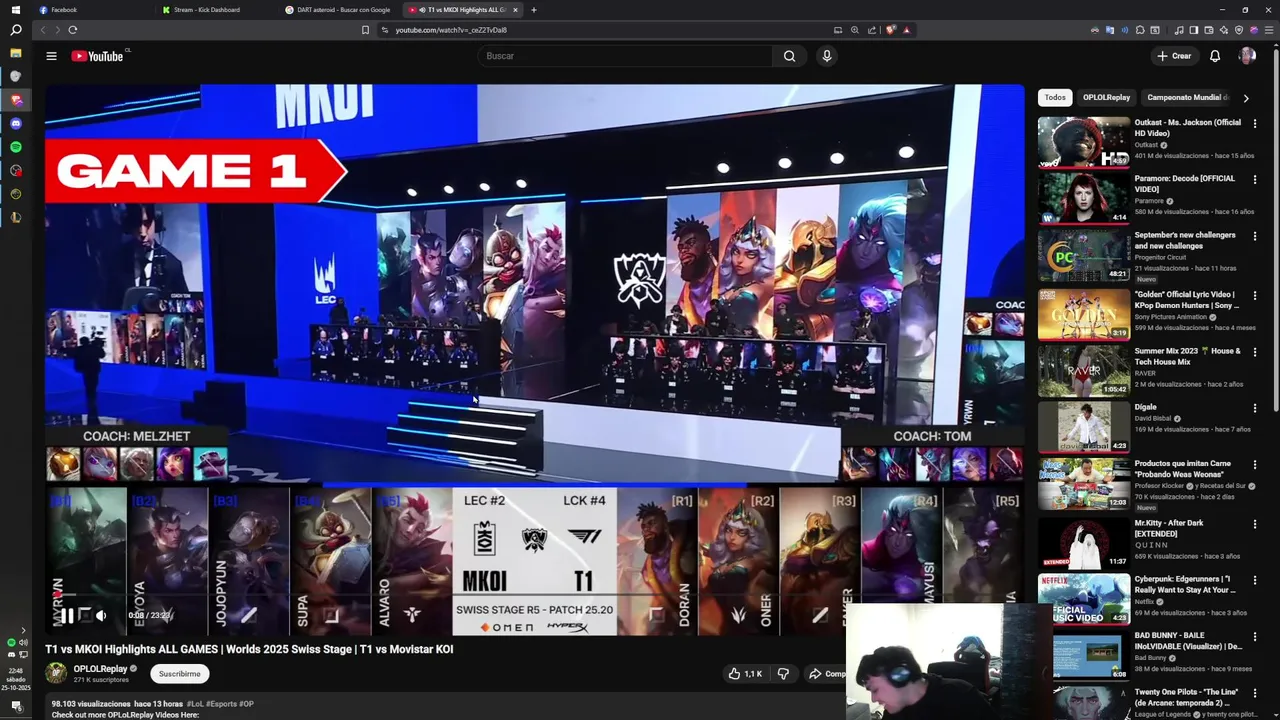Open the browser extensions puzzle icon
The image size is (1280, 720).
click(1140, 30)
